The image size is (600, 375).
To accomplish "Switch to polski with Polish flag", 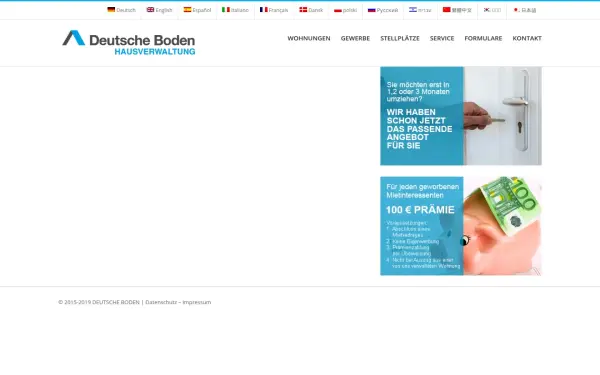I will 345,10.
